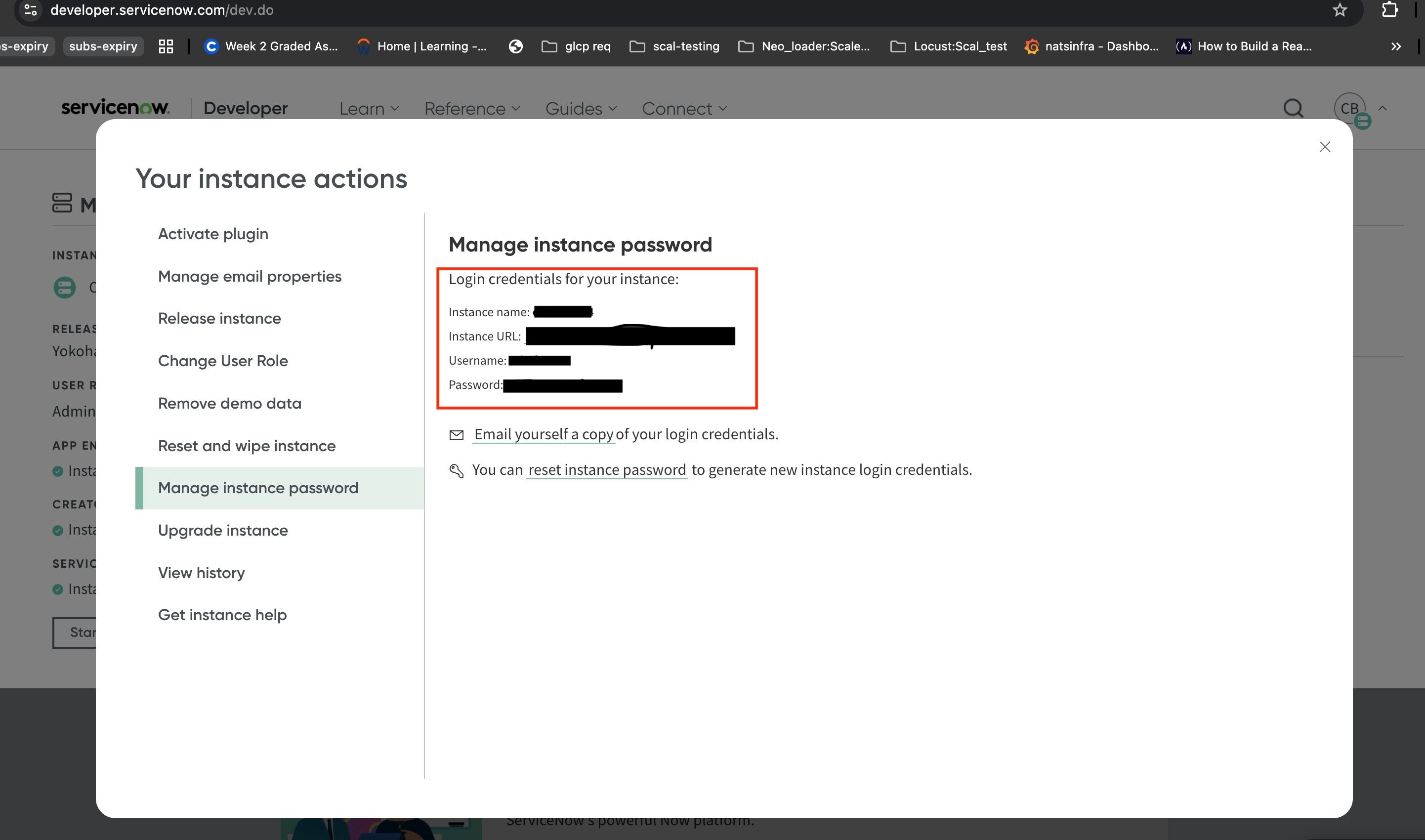Select Manage email properties action
Viewport: 1425px width, 840px height.
(250, 276)
